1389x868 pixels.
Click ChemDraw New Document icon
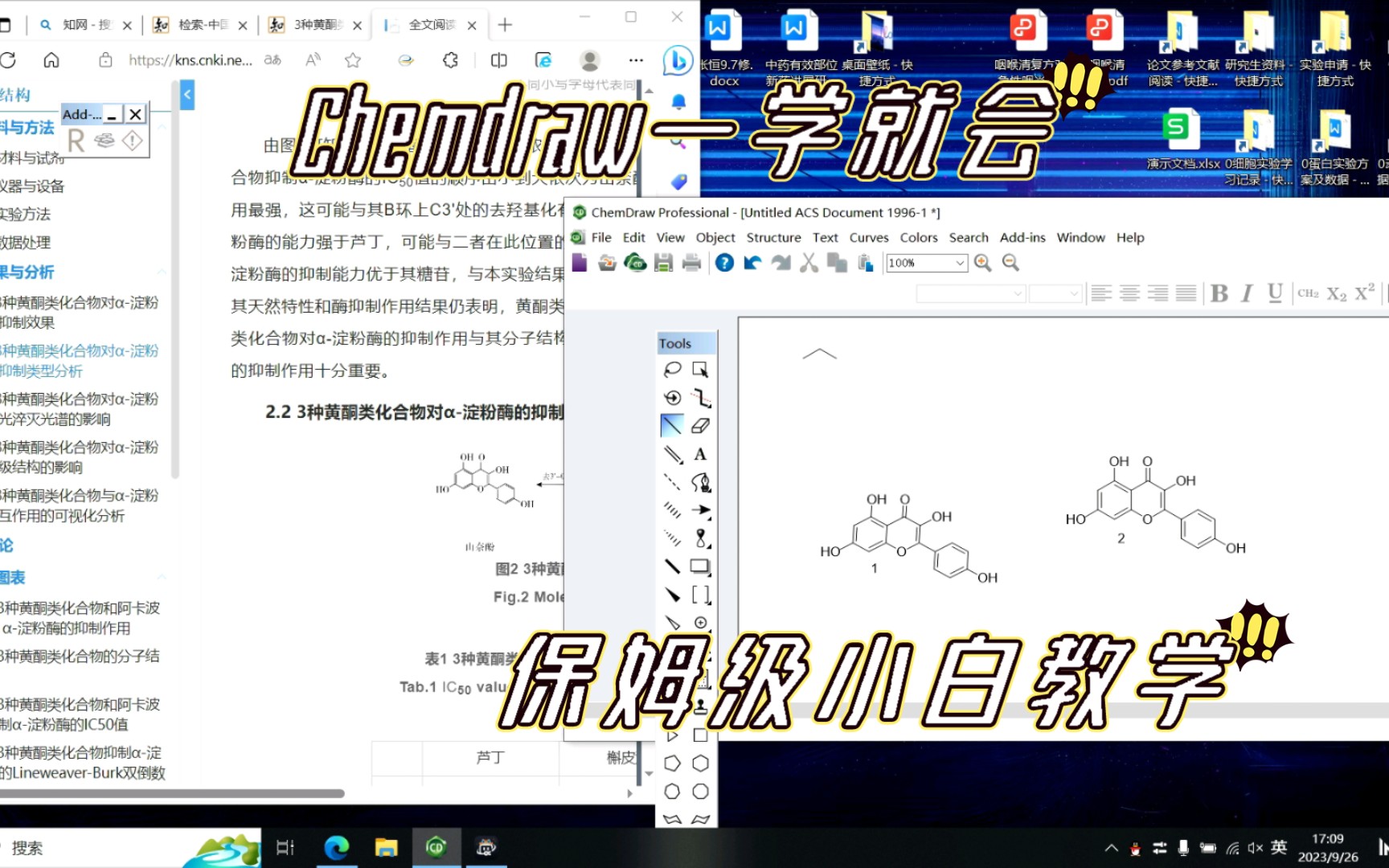pyautogui.click(x=580, y=263)
